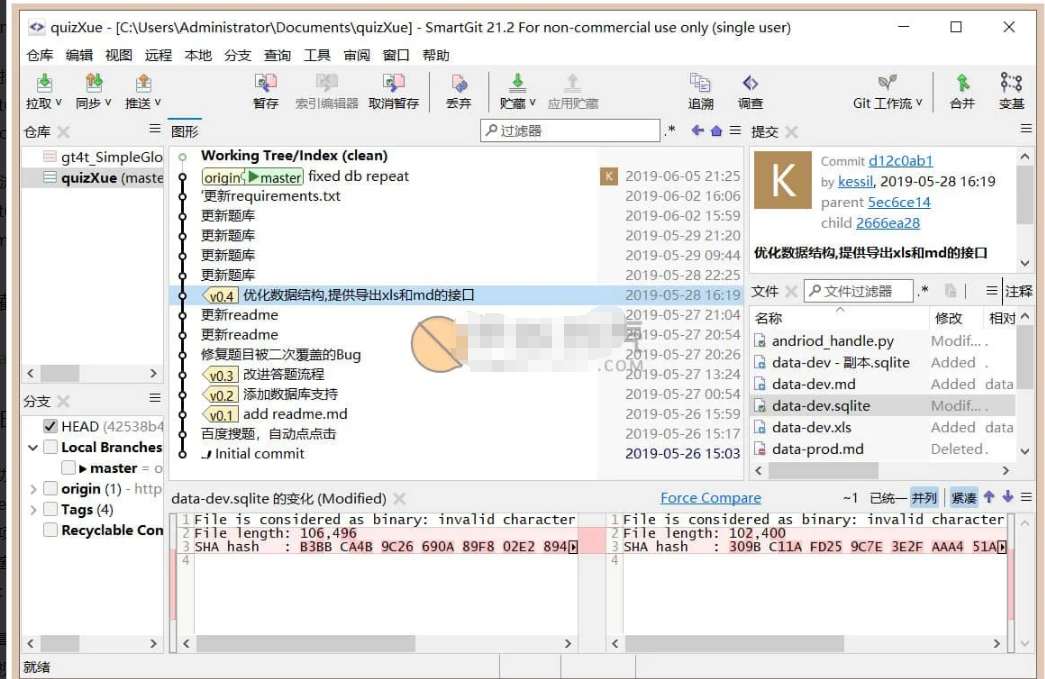
Task: Open the 编辑 (Edit) menu
Action: pos(79,55)
